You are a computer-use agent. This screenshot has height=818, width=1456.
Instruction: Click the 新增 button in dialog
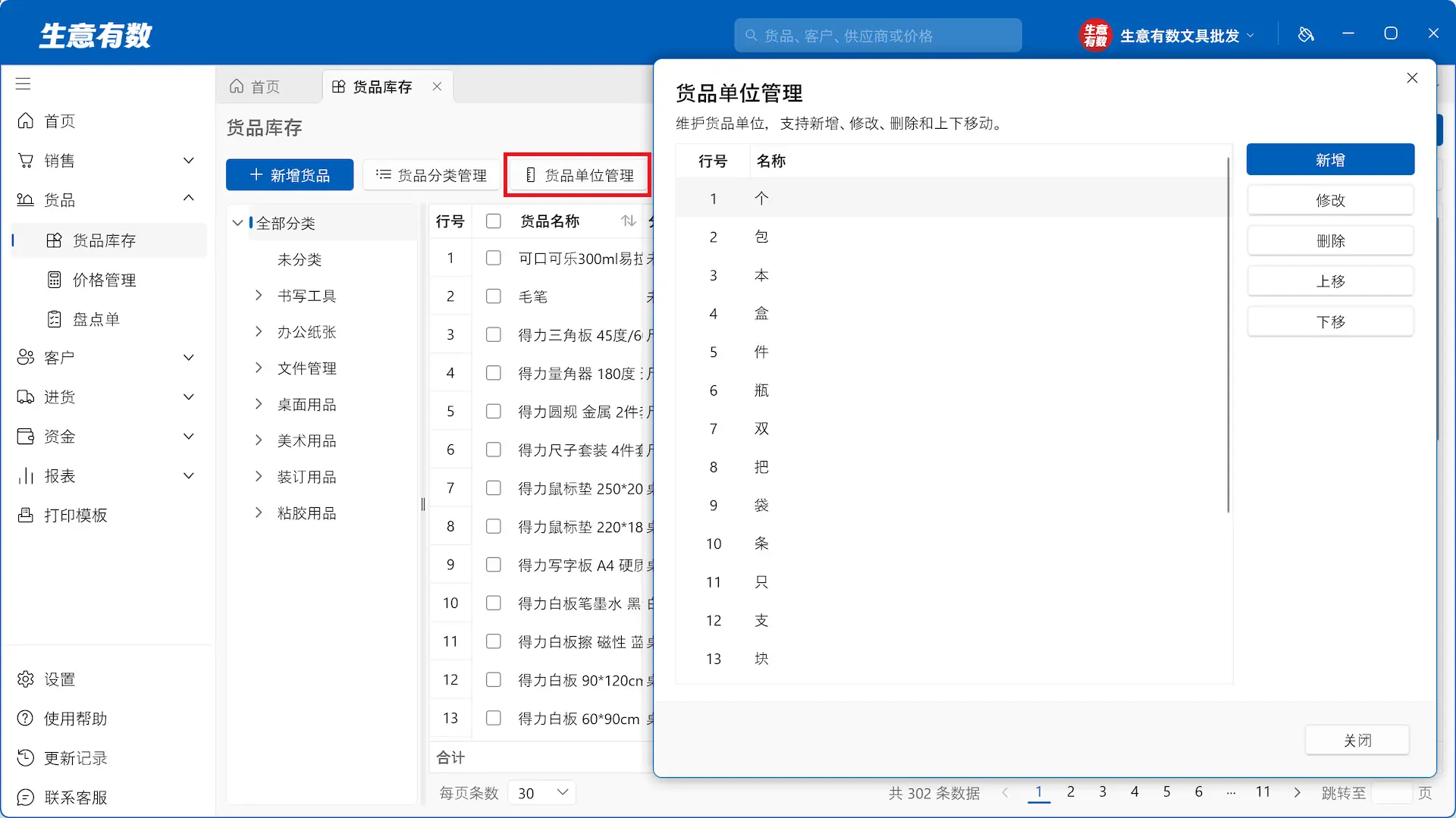point(1330,160)
